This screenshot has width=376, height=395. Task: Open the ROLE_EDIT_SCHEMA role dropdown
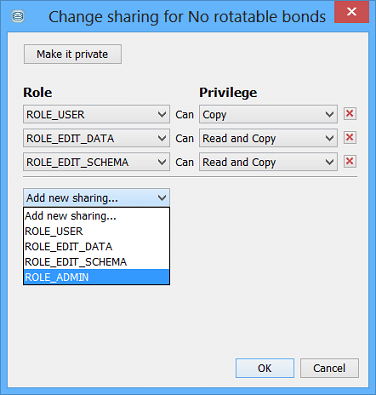96,162
